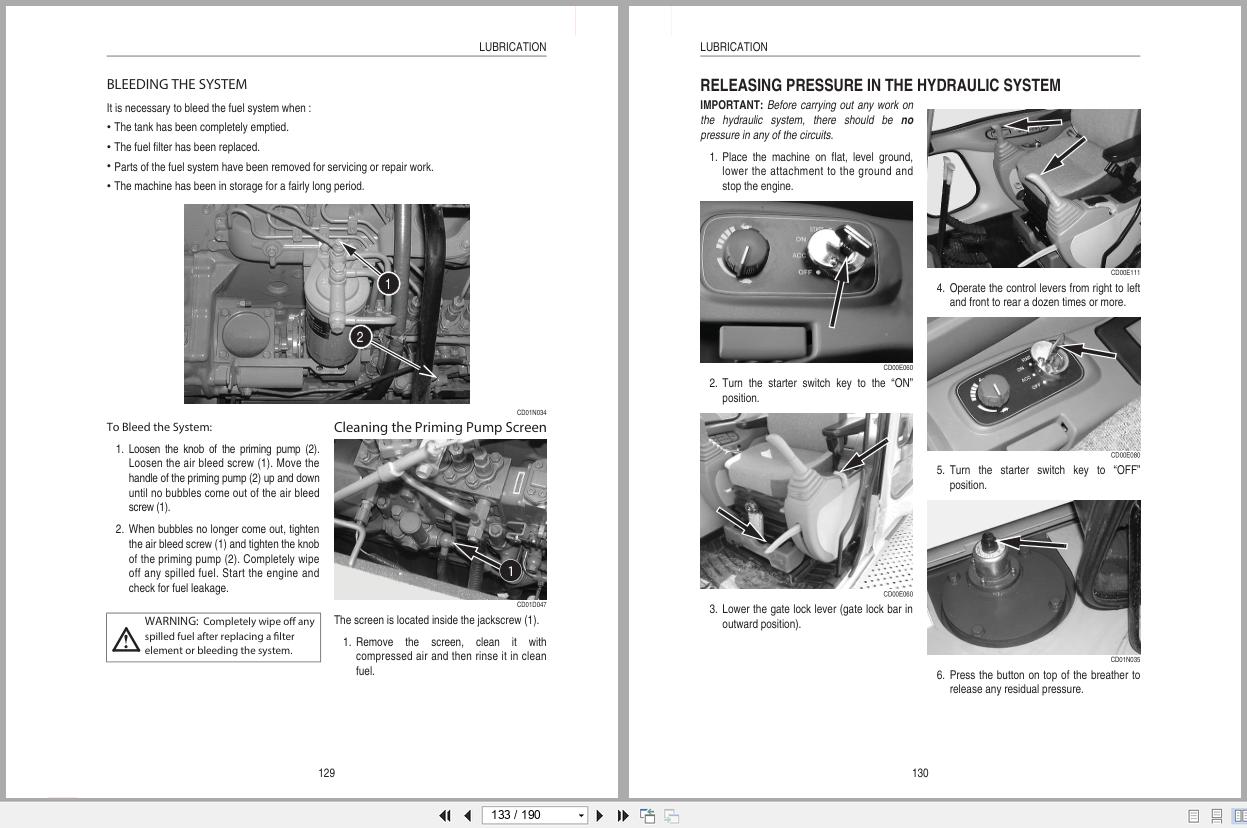Open the page number dropdown list
Image resolution: width=1247 pixels, height=828 pixels.
[x=581, y=815]
